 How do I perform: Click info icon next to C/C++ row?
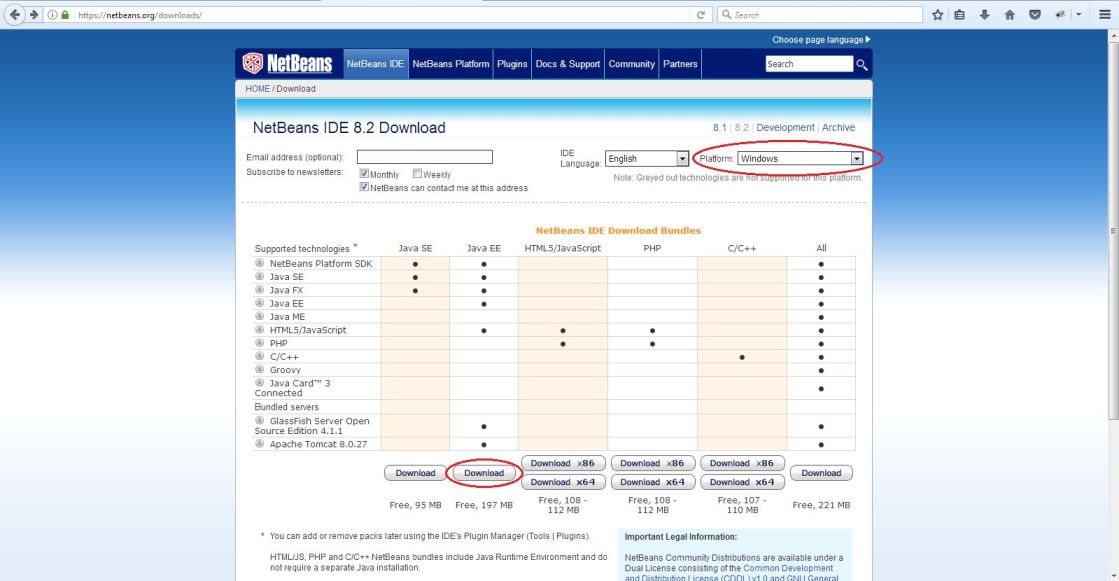(260, 356)
